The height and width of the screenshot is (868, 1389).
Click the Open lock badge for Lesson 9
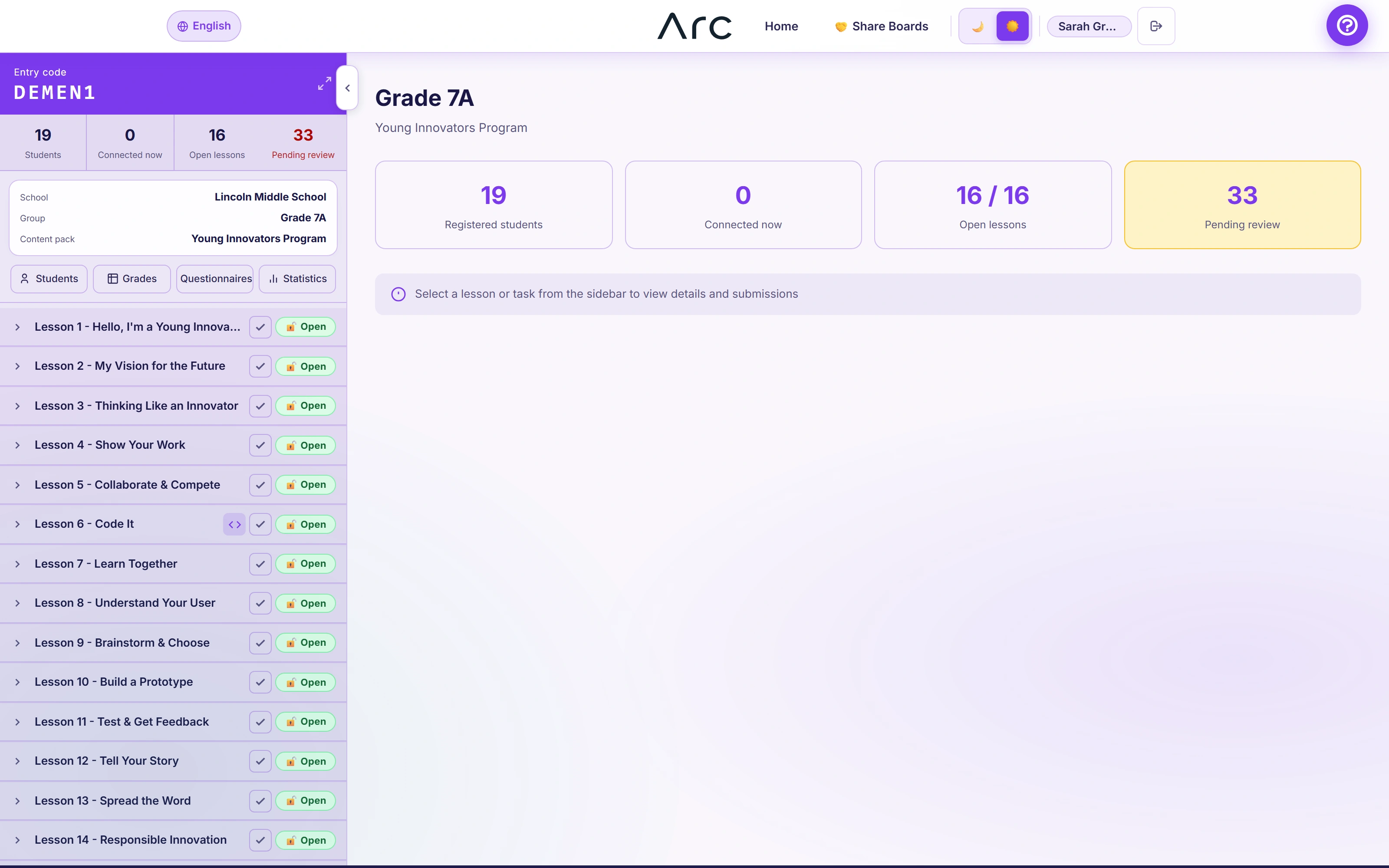point(305,642)
